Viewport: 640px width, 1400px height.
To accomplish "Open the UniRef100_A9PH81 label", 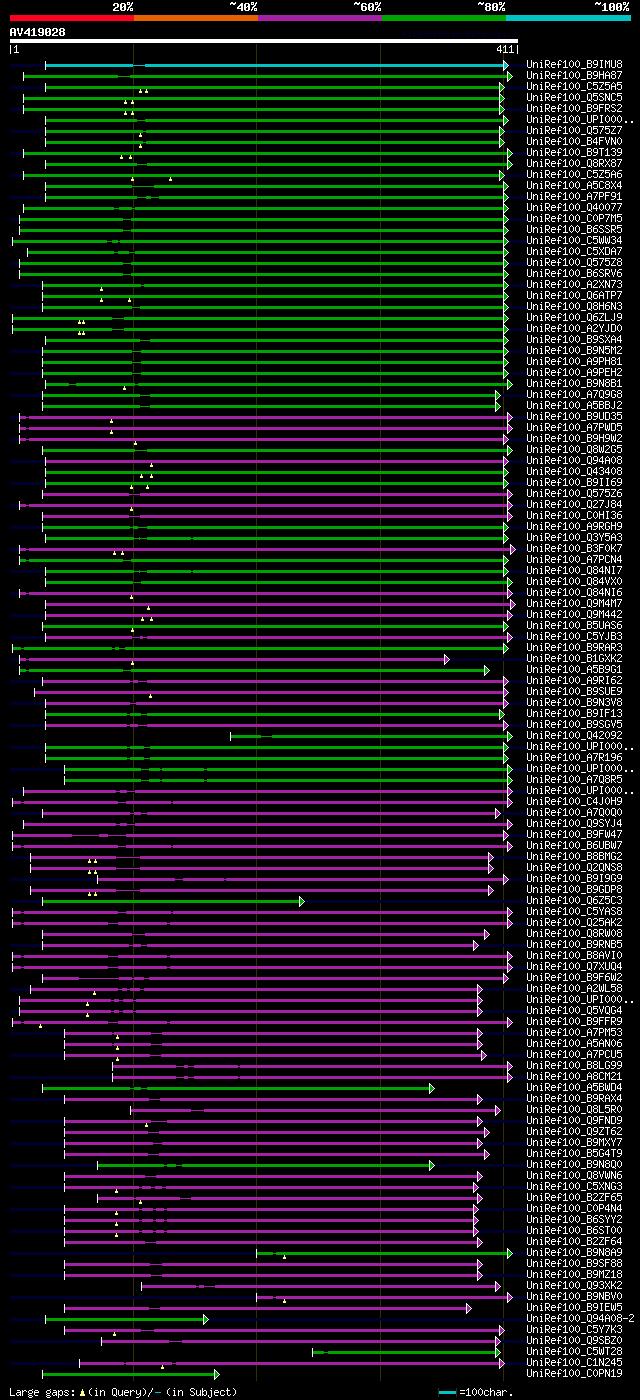I will pyautogui.click(x=574, y=361).
